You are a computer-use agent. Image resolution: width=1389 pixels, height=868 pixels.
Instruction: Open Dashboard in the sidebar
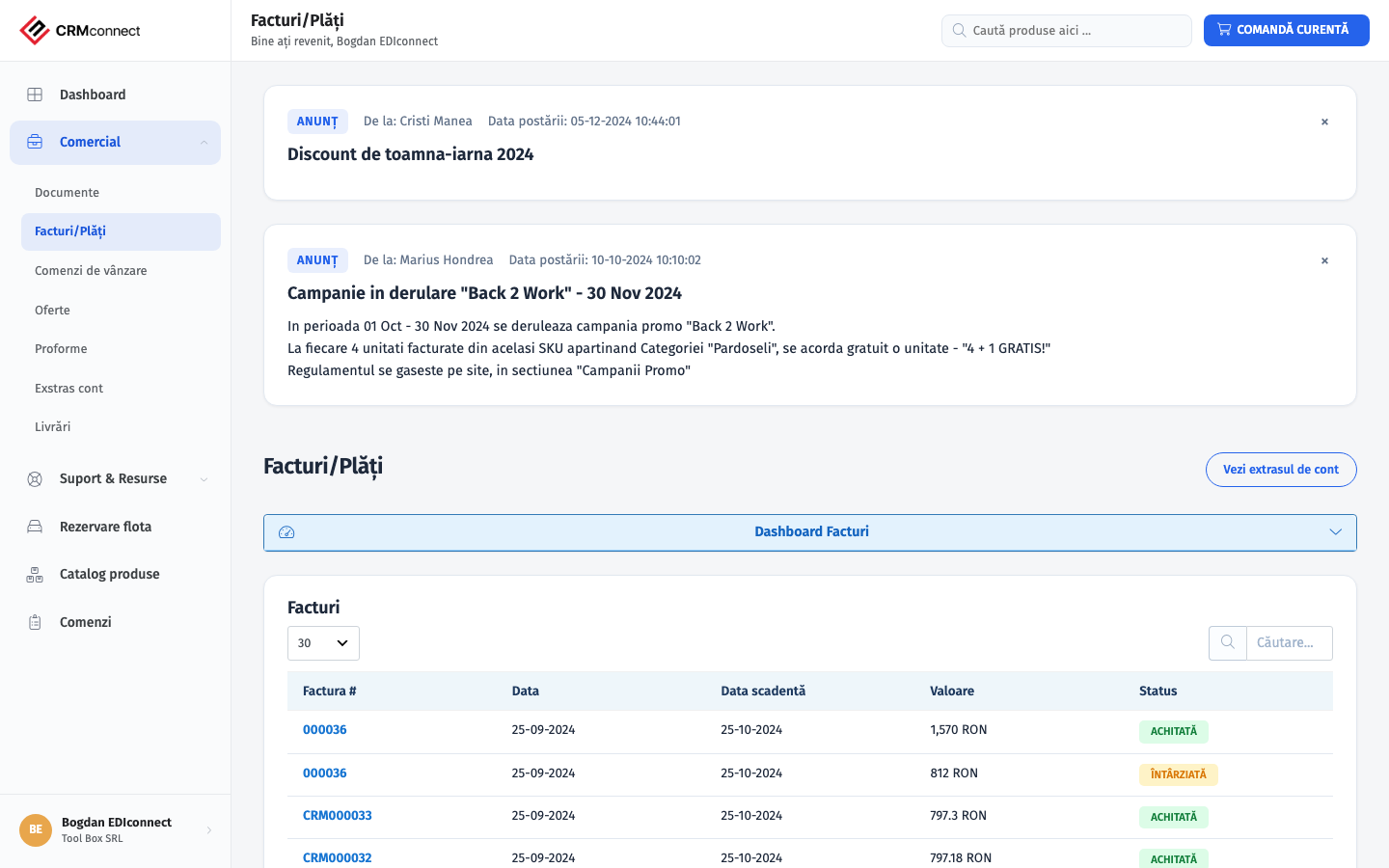(115, 95)
